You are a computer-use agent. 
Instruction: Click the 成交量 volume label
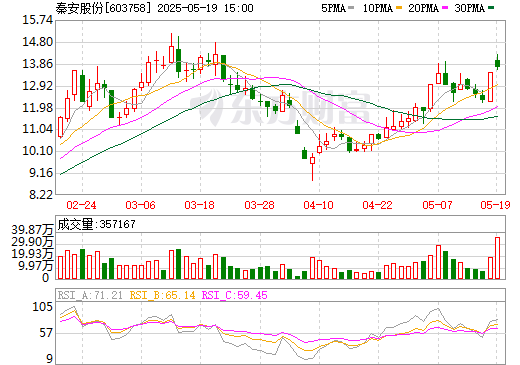point(75,224)
